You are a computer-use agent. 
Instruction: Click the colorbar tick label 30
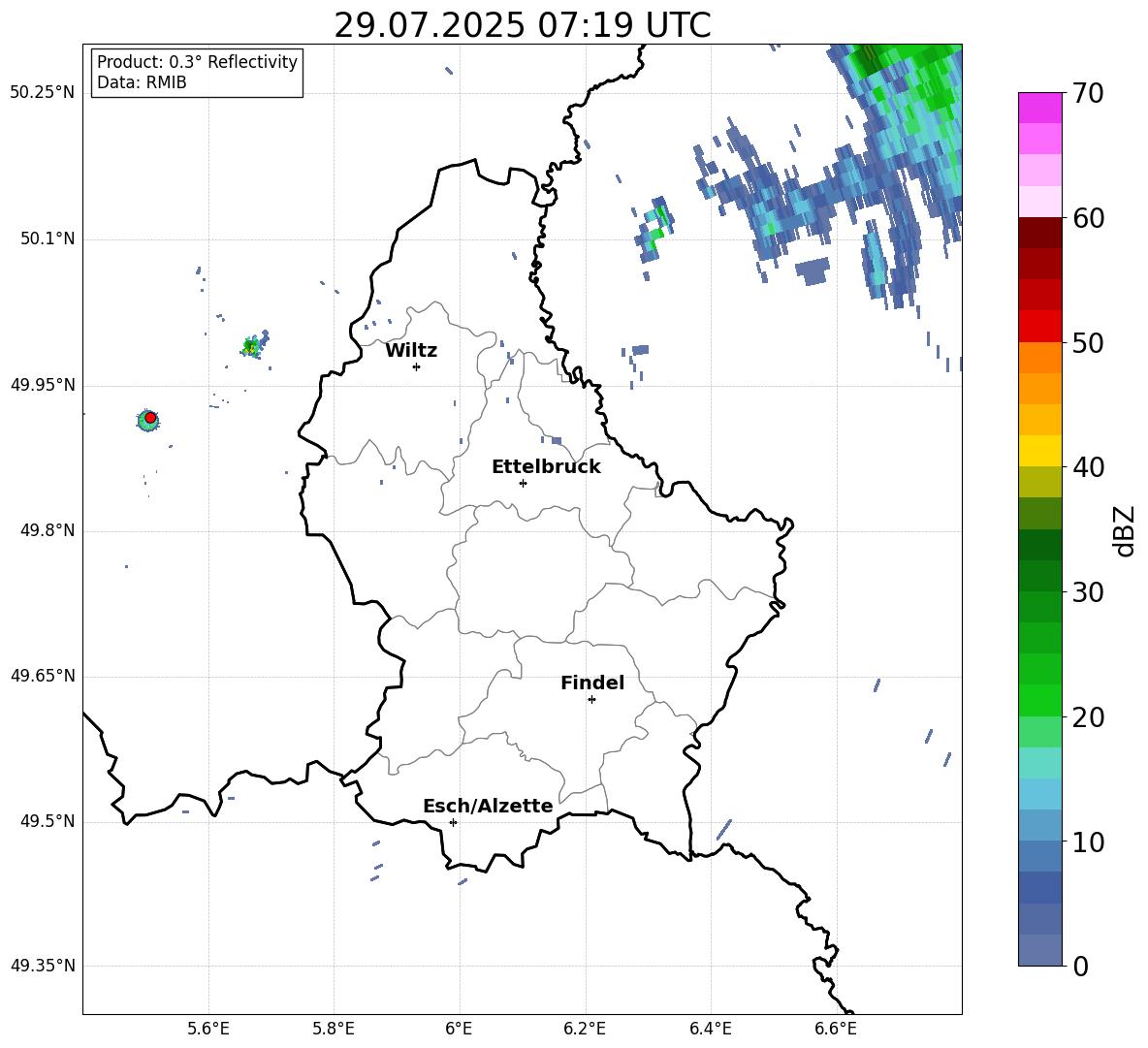(1088, 592)
